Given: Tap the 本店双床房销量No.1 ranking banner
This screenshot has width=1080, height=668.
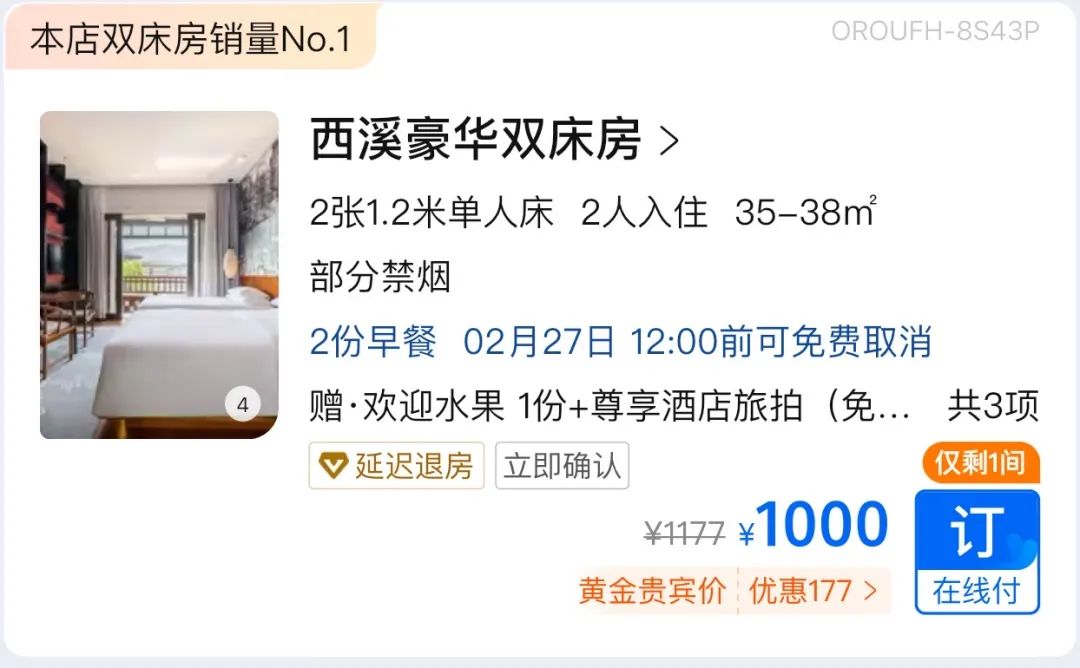Looking at the screenshot, I should [191, 38].
